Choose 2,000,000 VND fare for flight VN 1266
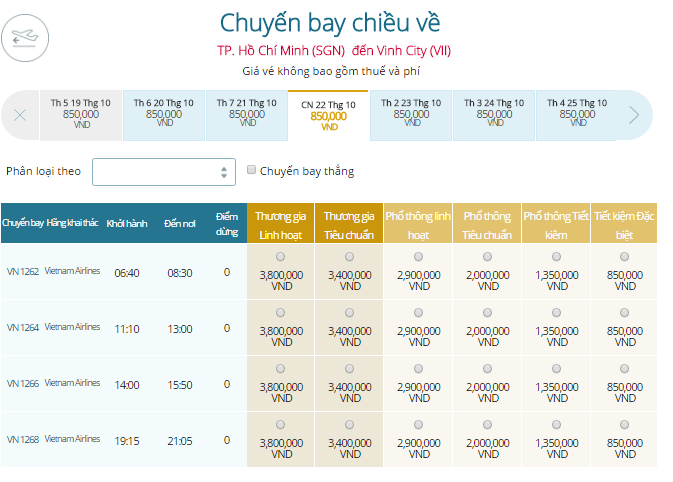Screen dimensions: 673x482 [x=487, y=369]
